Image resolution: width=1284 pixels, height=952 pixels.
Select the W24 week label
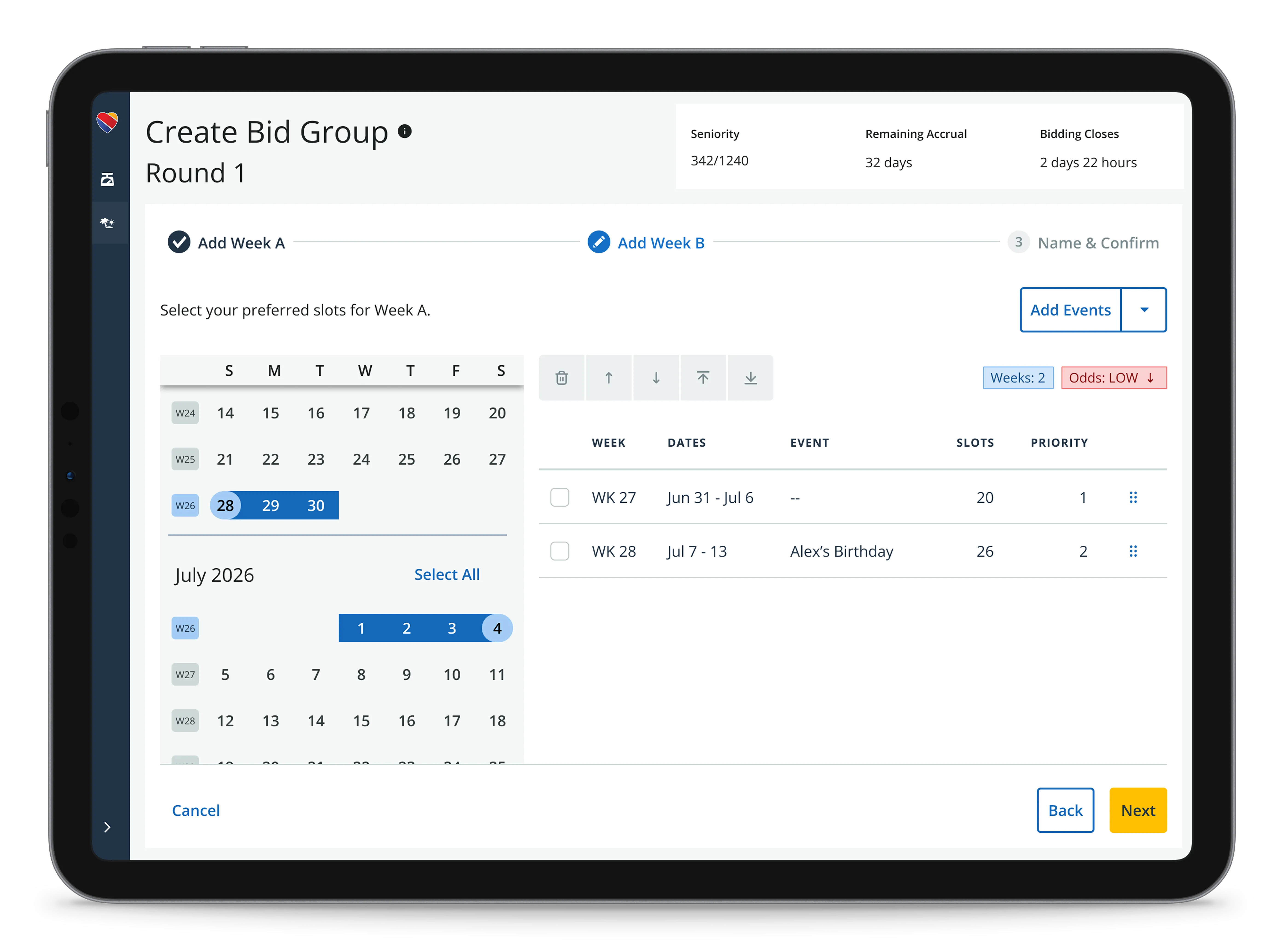click(x=185, y=413)
